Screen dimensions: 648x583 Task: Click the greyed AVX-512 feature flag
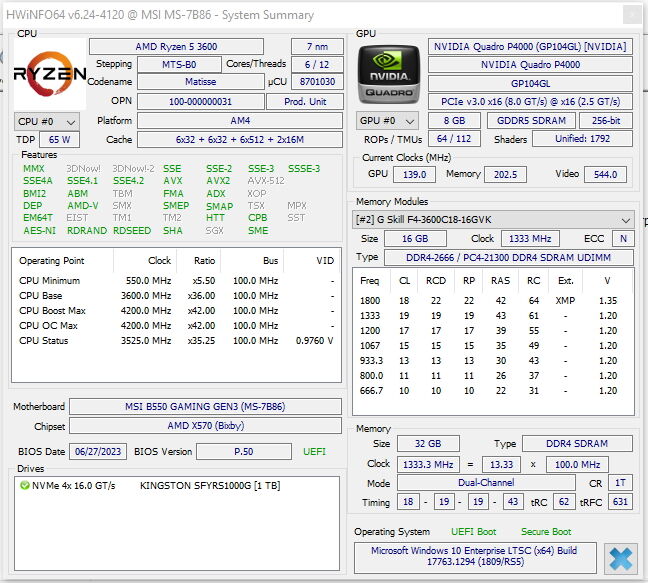(266, 181)
